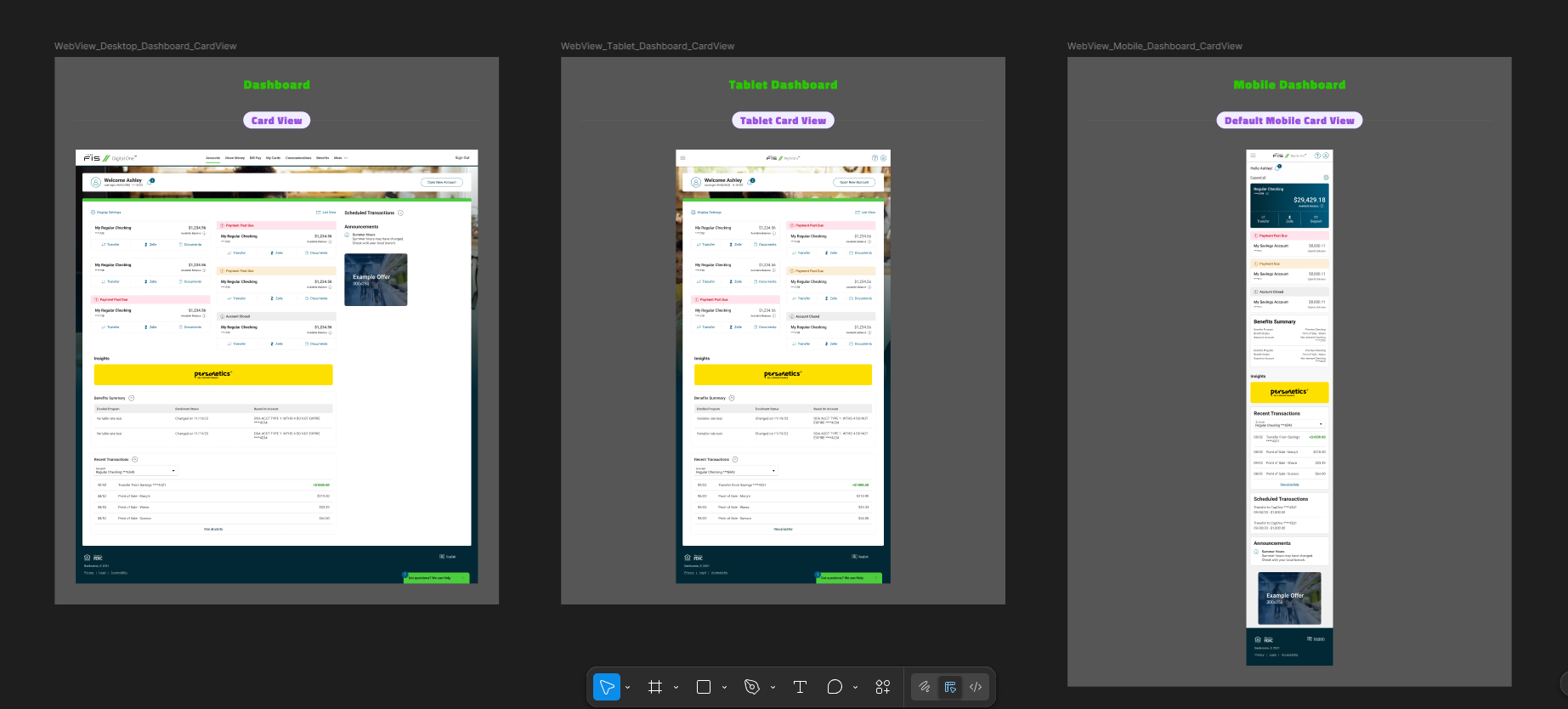Switch to Design mode
This screenshot has width=1568, height=709.
(950, 687)
